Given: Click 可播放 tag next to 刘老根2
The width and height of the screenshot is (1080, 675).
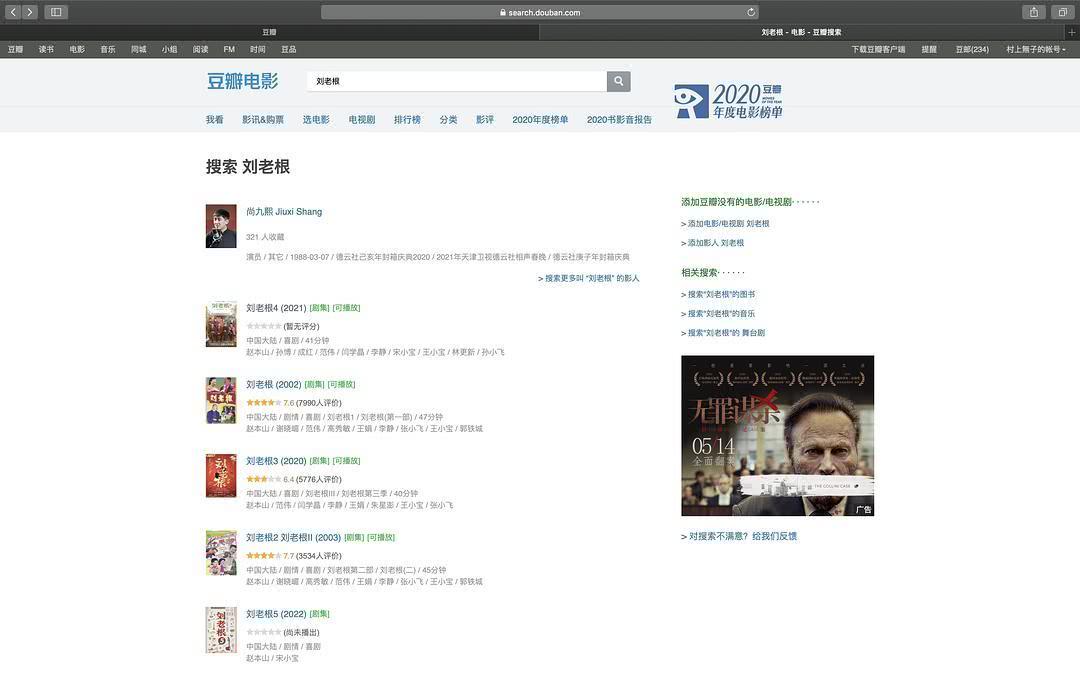Looking at the screenshot, I should tap(381, 537).
